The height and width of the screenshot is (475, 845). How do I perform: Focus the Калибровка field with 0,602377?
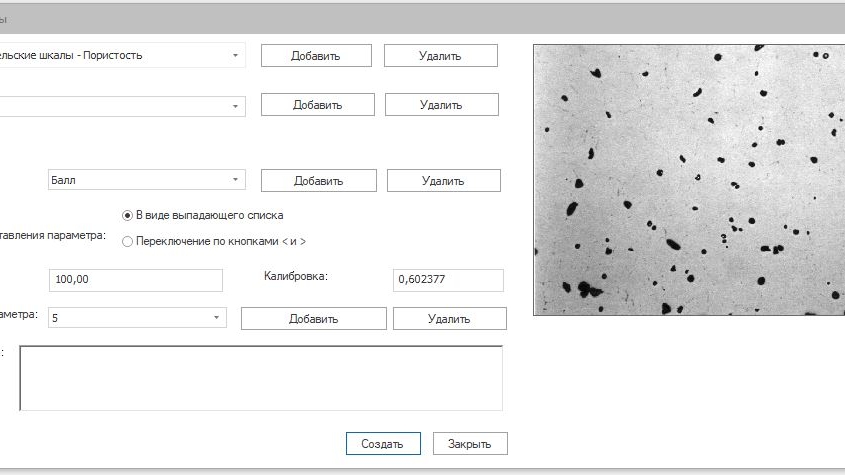pos(448,280)
